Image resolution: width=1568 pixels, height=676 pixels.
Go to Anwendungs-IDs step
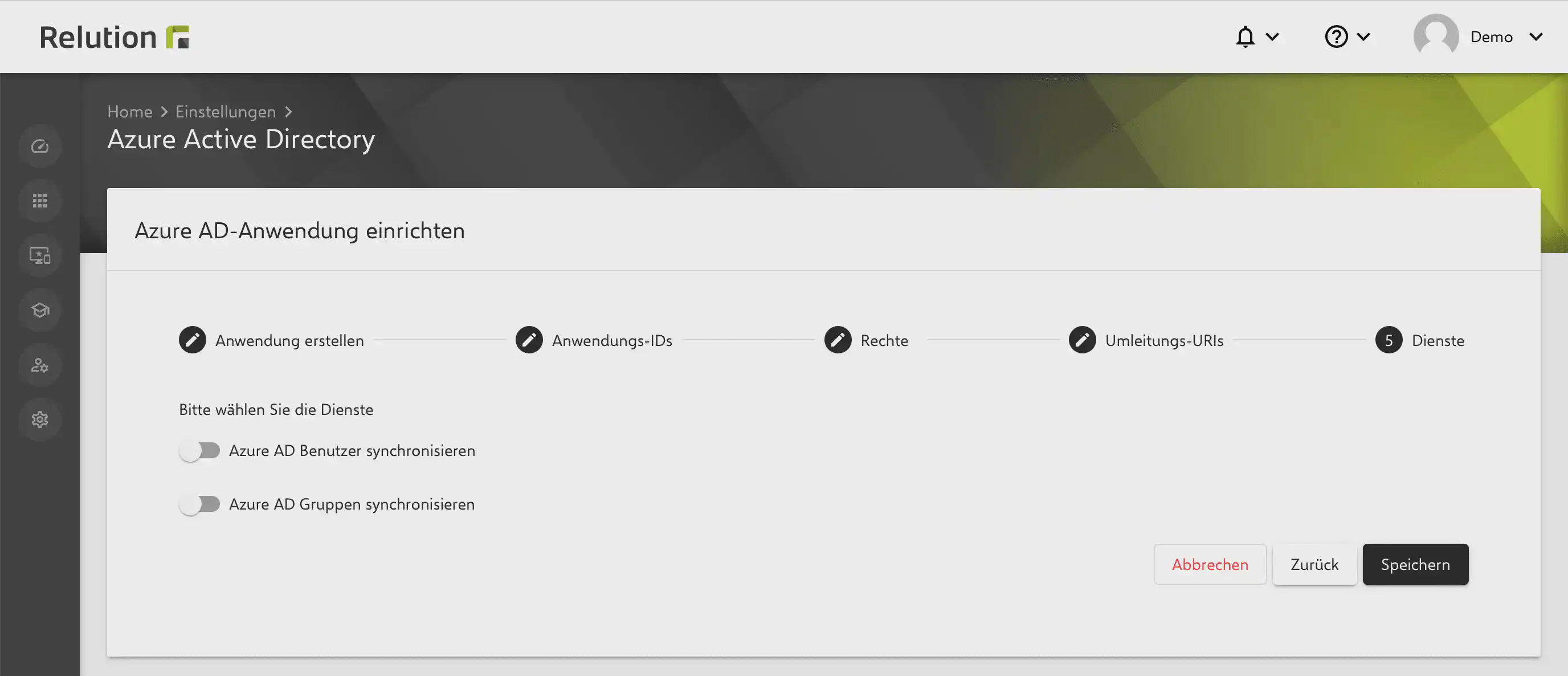tap(594, 340)
